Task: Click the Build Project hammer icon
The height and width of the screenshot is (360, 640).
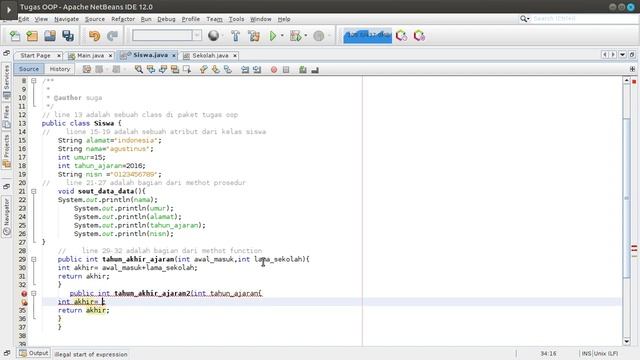Action: pyautogui.click(x=236, y=36)
